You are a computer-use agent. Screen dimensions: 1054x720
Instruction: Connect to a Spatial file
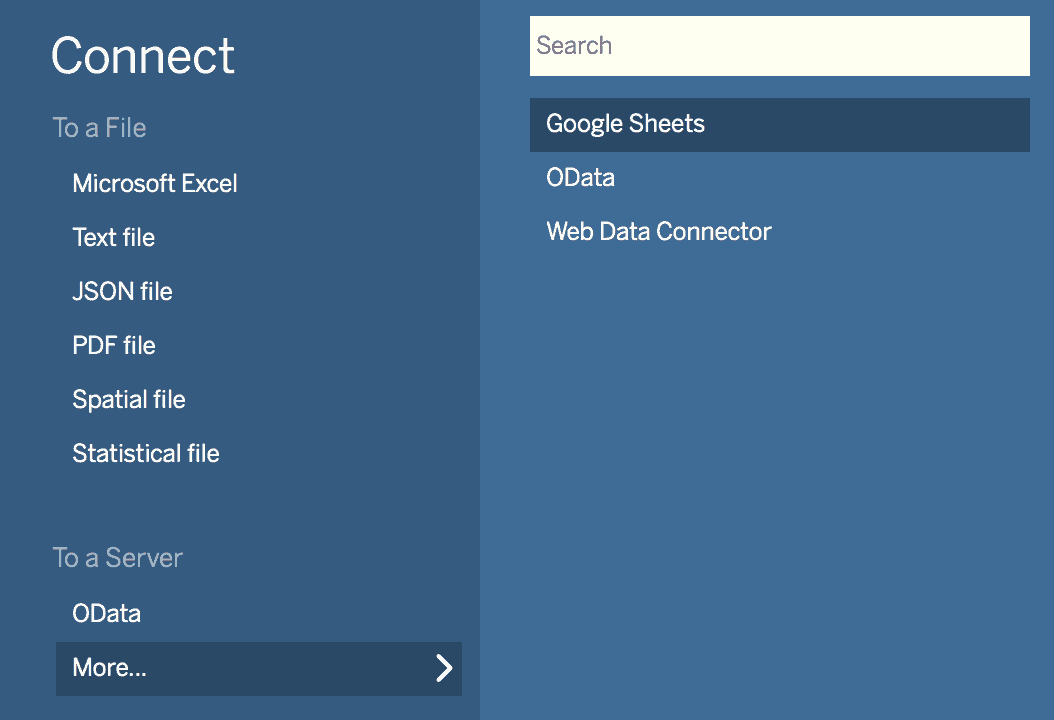coord(129,399)
